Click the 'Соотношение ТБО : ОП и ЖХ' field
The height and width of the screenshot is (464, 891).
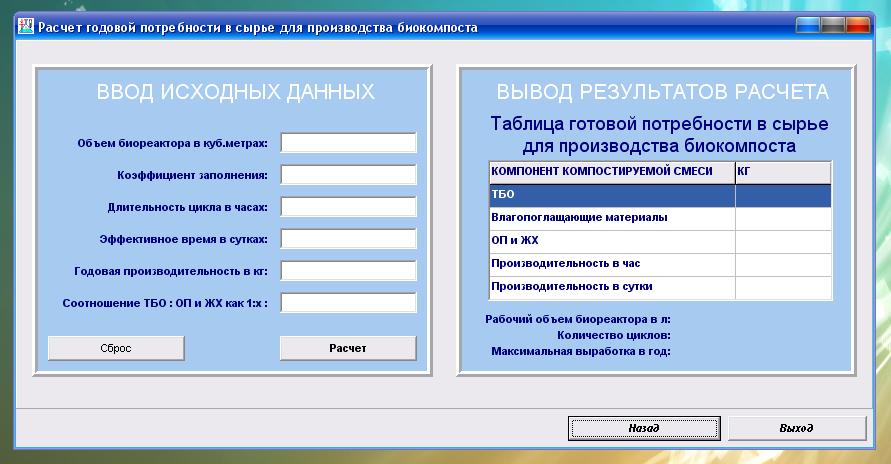(348, 303)
